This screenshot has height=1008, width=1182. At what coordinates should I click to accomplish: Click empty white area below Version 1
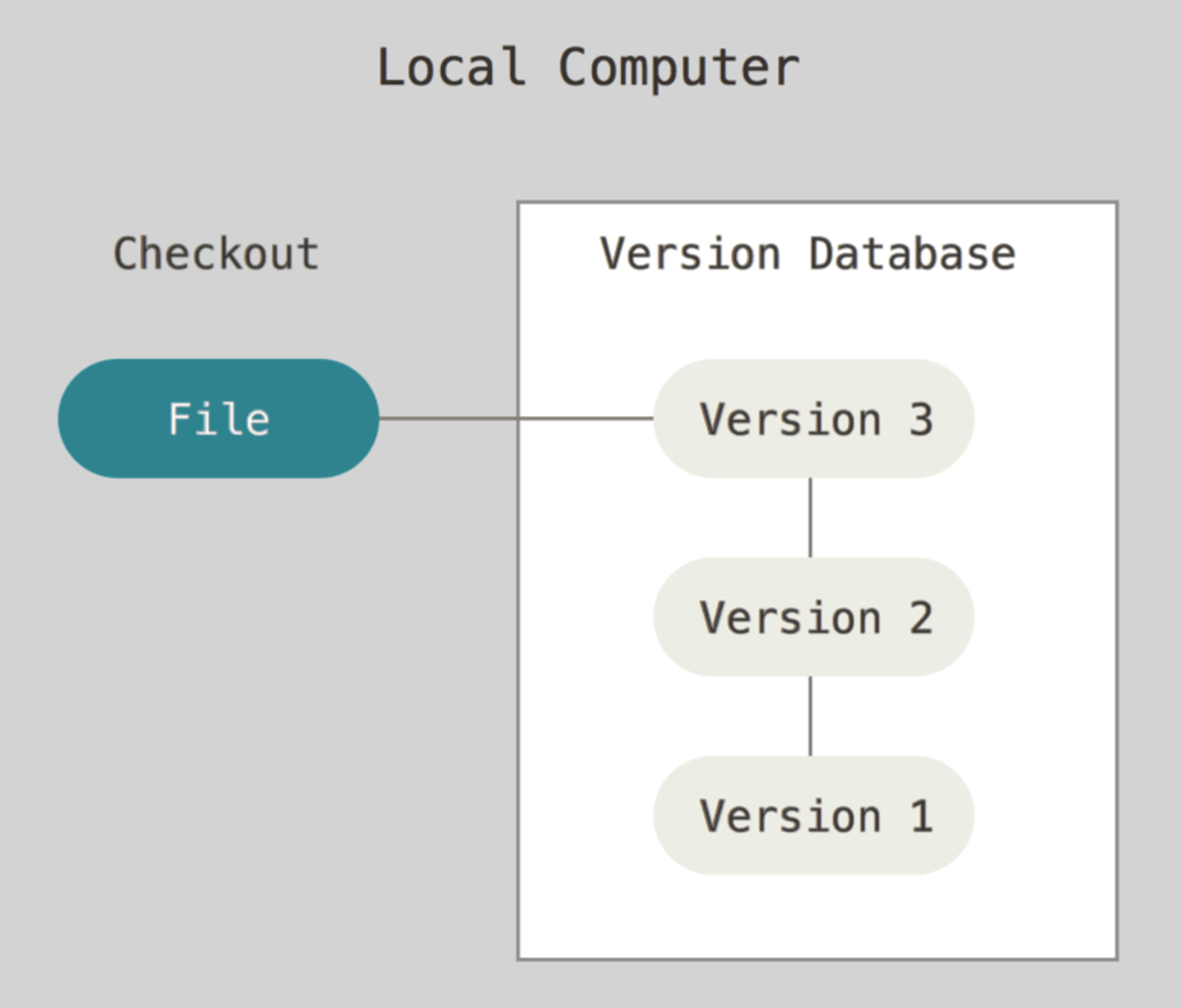pyautogui.click(x=816, y=916)
